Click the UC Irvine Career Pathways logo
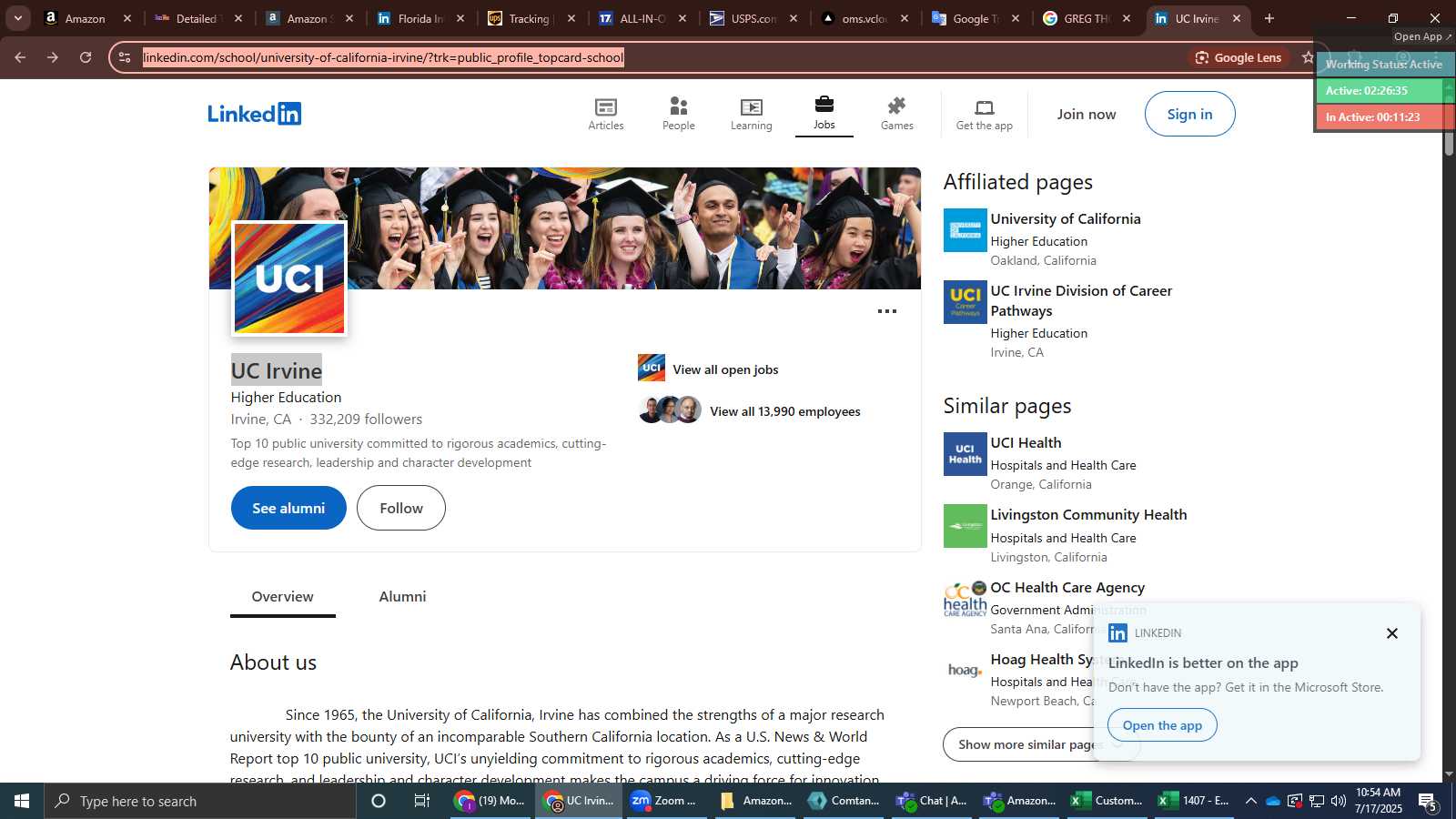Viewport: 1456px width, 819px height. (x=965, y=302)
